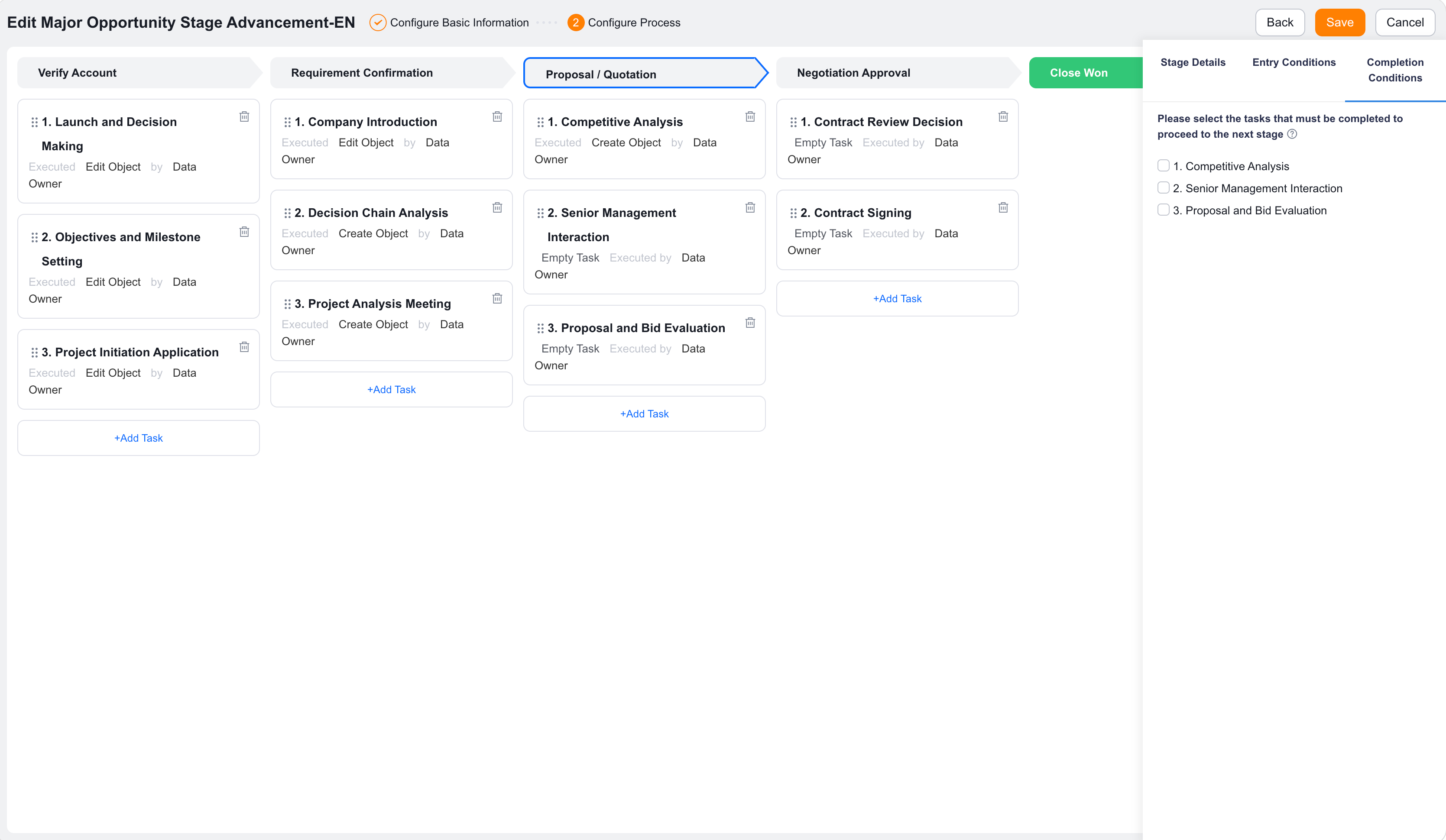Check the Competitive Analysis completion checkbox
The image size is (1446, 840).
(x=1163, y=166)
